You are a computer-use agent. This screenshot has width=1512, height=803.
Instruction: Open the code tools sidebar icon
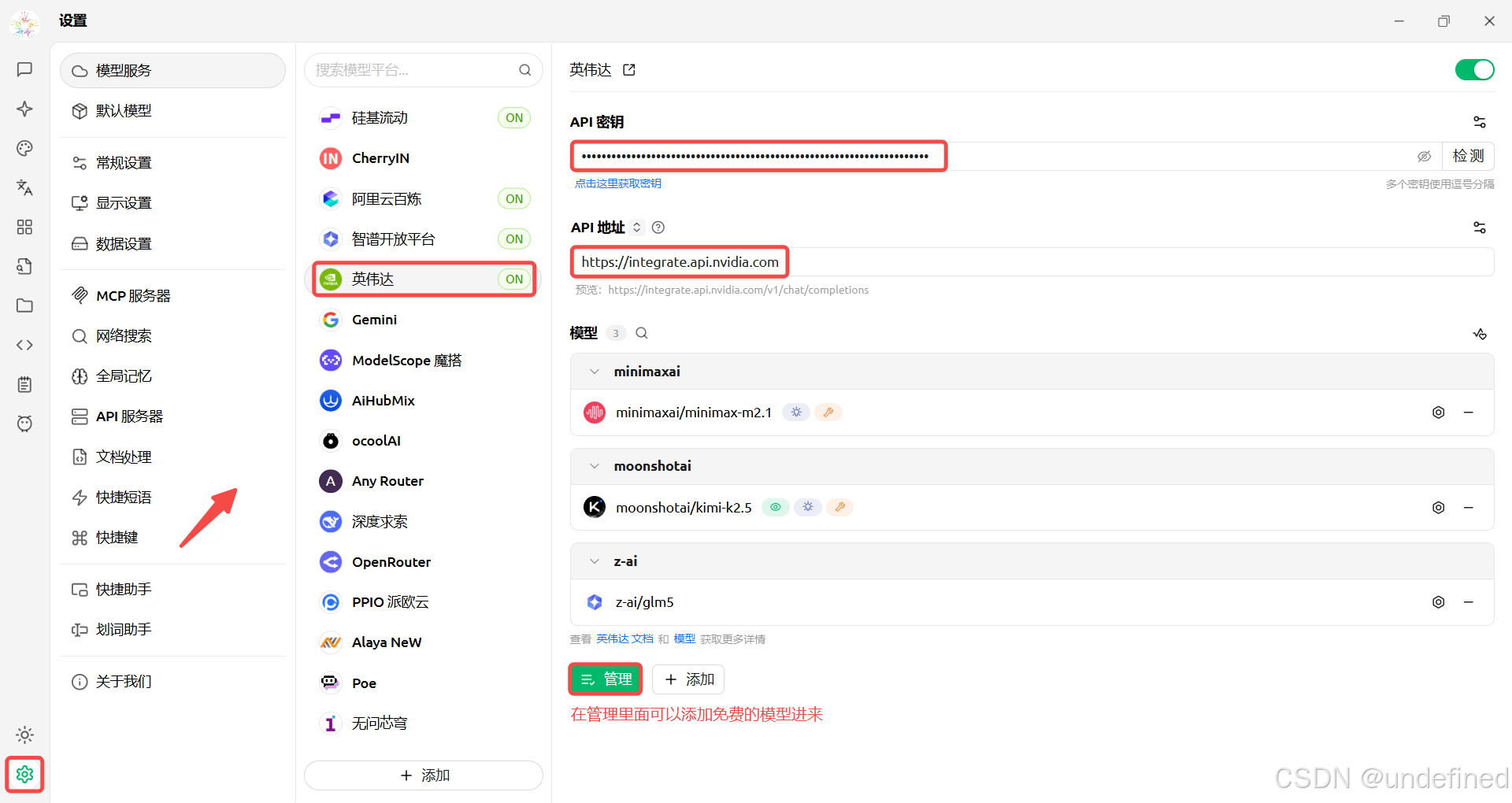click(x=24, y=345)
